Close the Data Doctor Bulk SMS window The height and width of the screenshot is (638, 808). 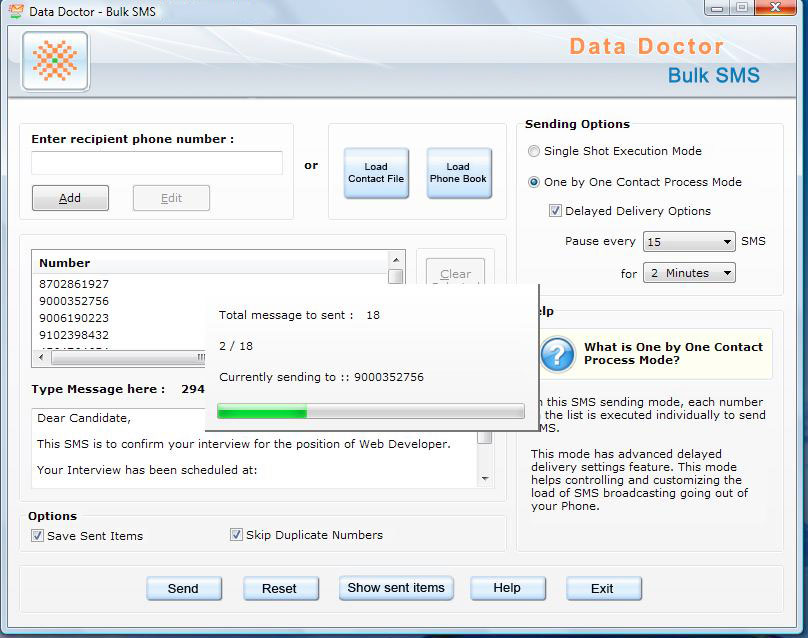(x=775, y=7)
